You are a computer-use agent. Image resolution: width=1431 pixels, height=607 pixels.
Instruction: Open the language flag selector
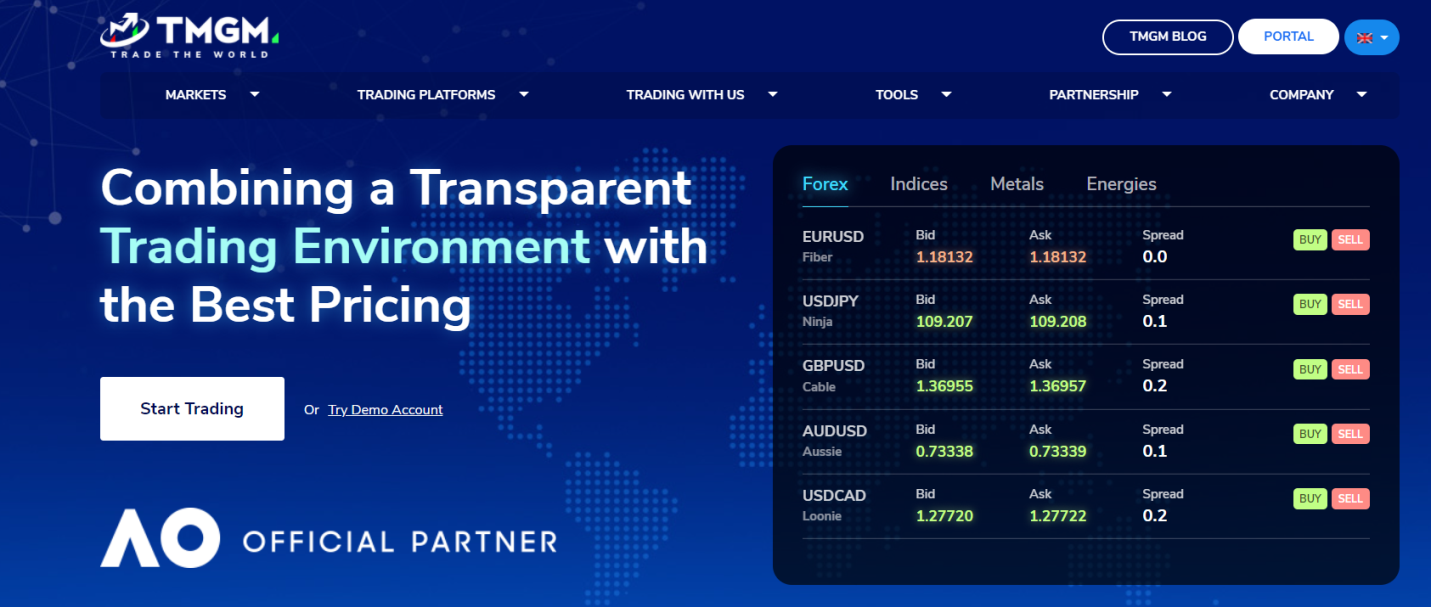coord(1371,37)
